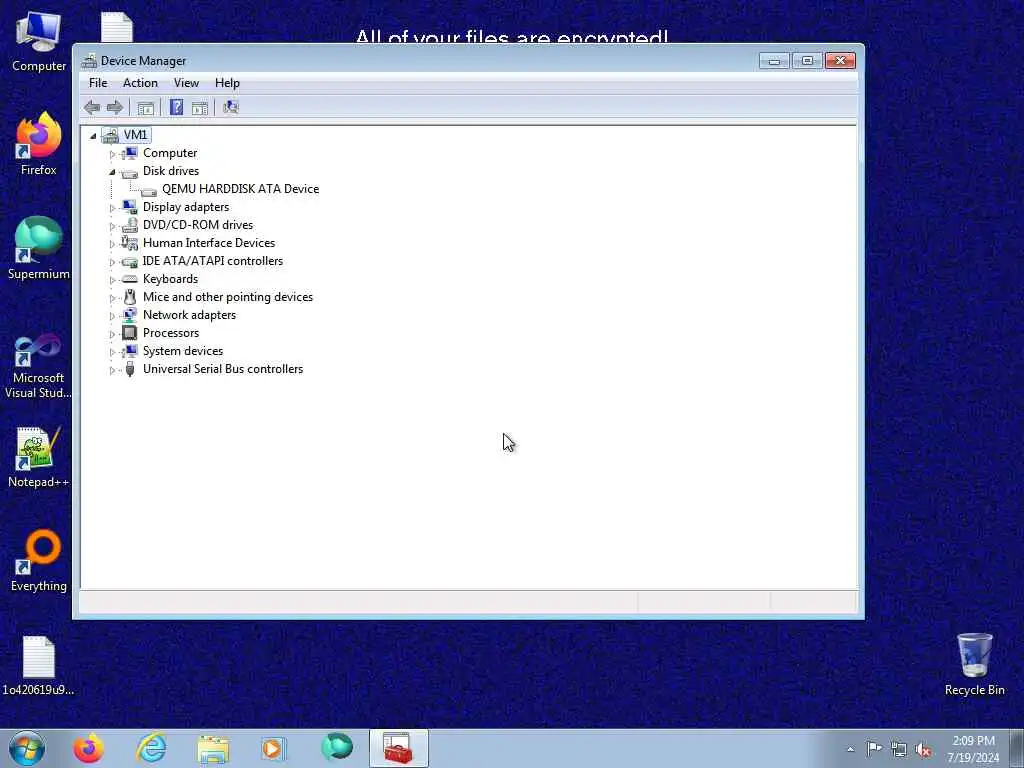Click the Network adapters icon
1024x768 pixels.
point(130,315)
